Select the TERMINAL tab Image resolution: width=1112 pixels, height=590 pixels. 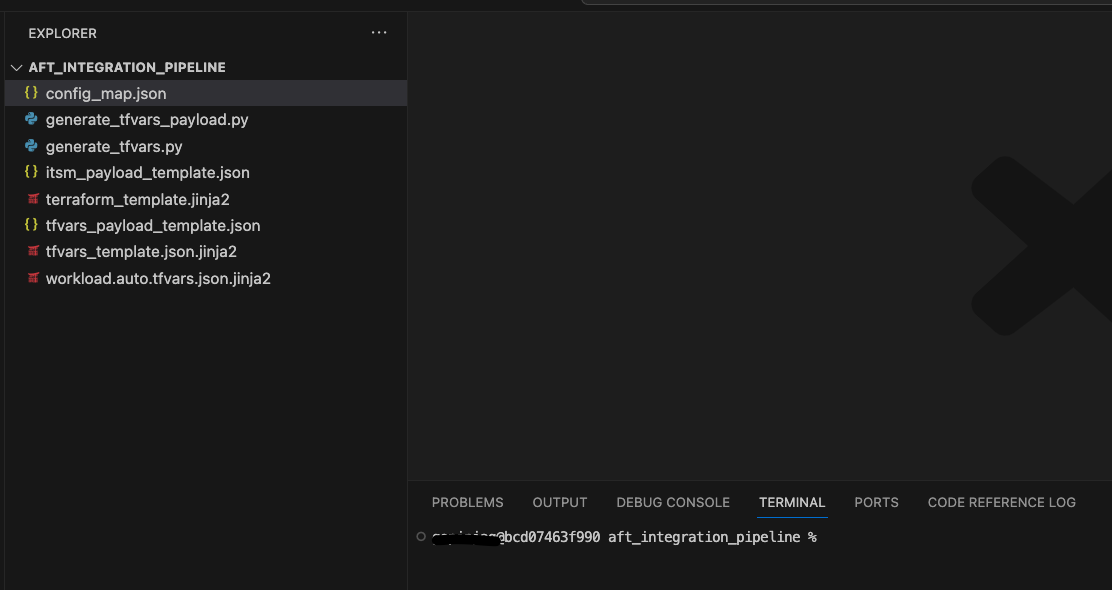(791, 502)
